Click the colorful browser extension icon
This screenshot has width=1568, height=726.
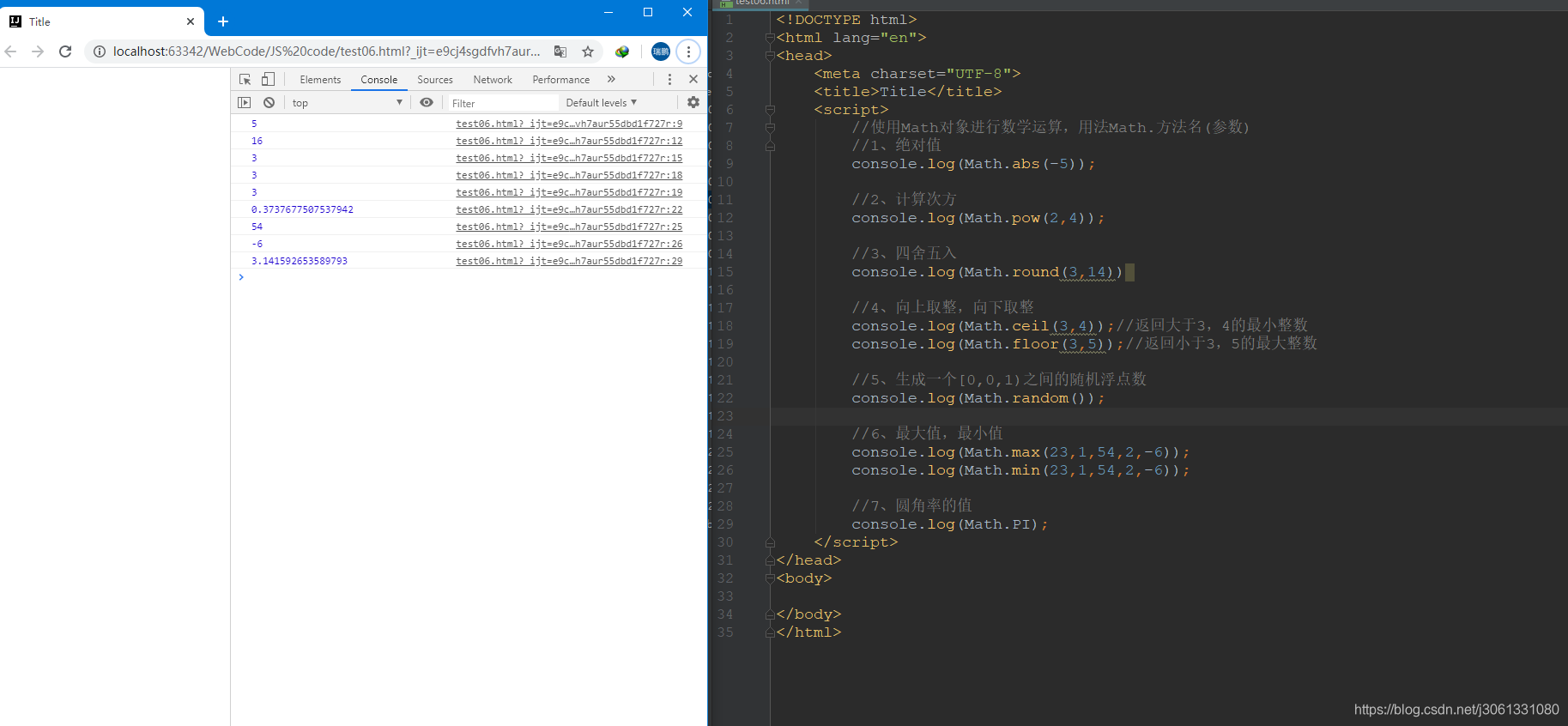click(622, 51)
